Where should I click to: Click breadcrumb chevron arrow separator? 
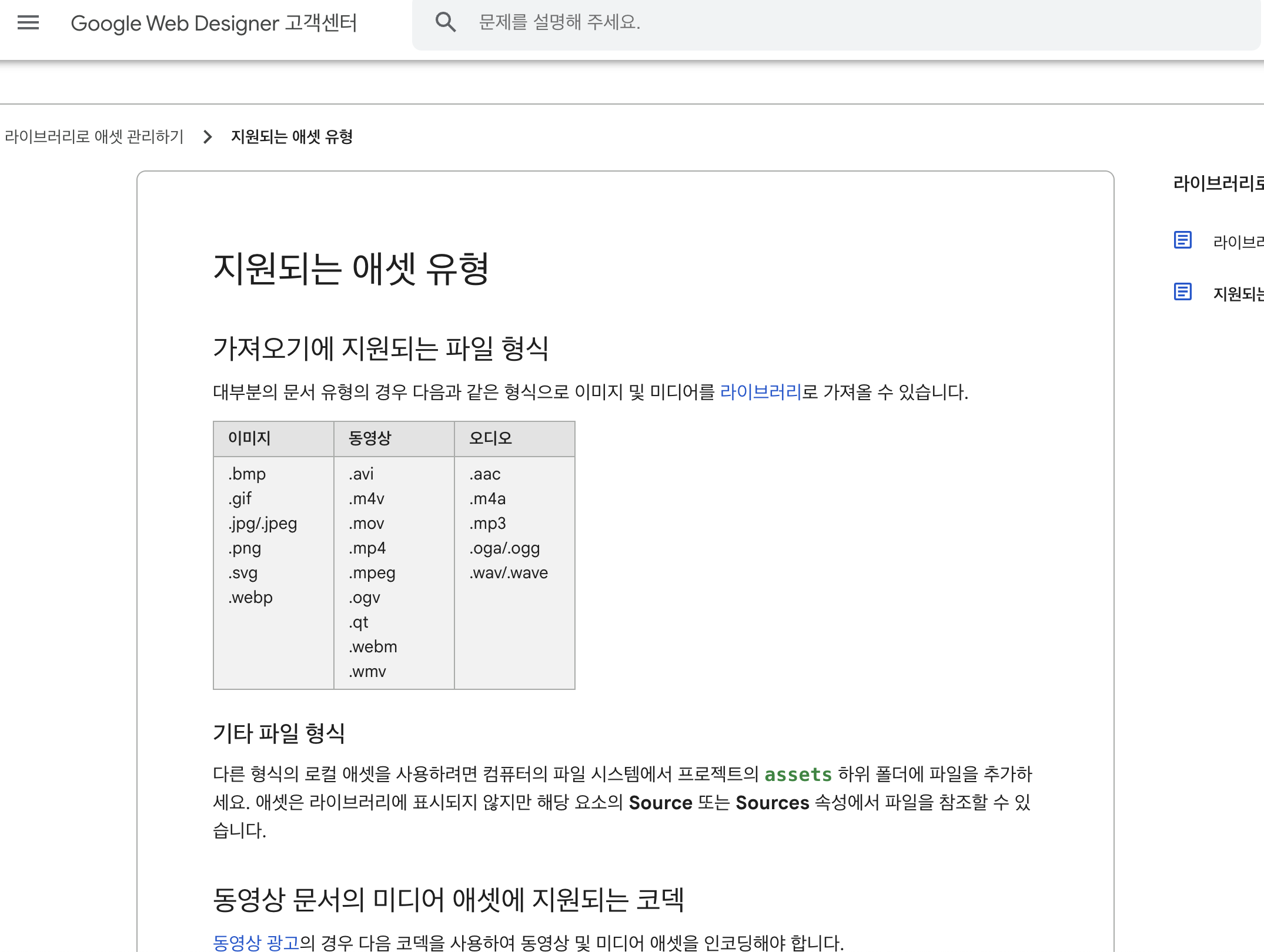click(208, 137)
